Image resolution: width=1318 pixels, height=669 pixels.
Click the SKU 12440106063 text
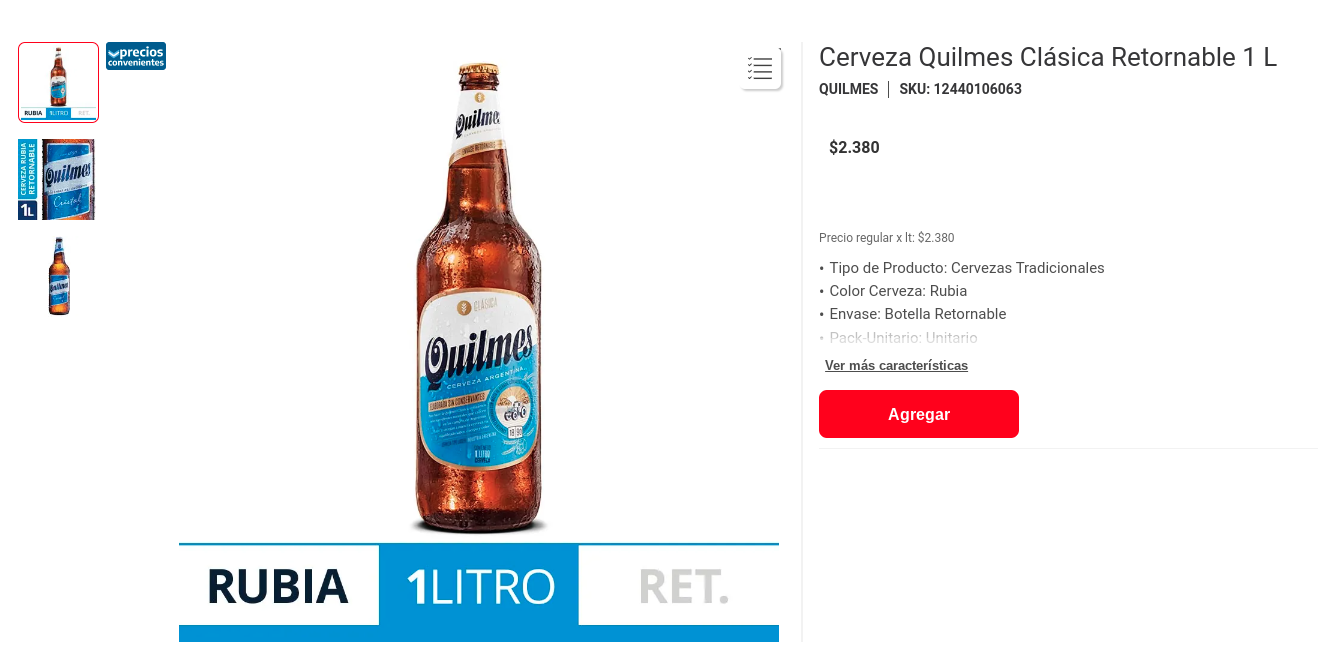pyautogui.click(x=960, y=89)
